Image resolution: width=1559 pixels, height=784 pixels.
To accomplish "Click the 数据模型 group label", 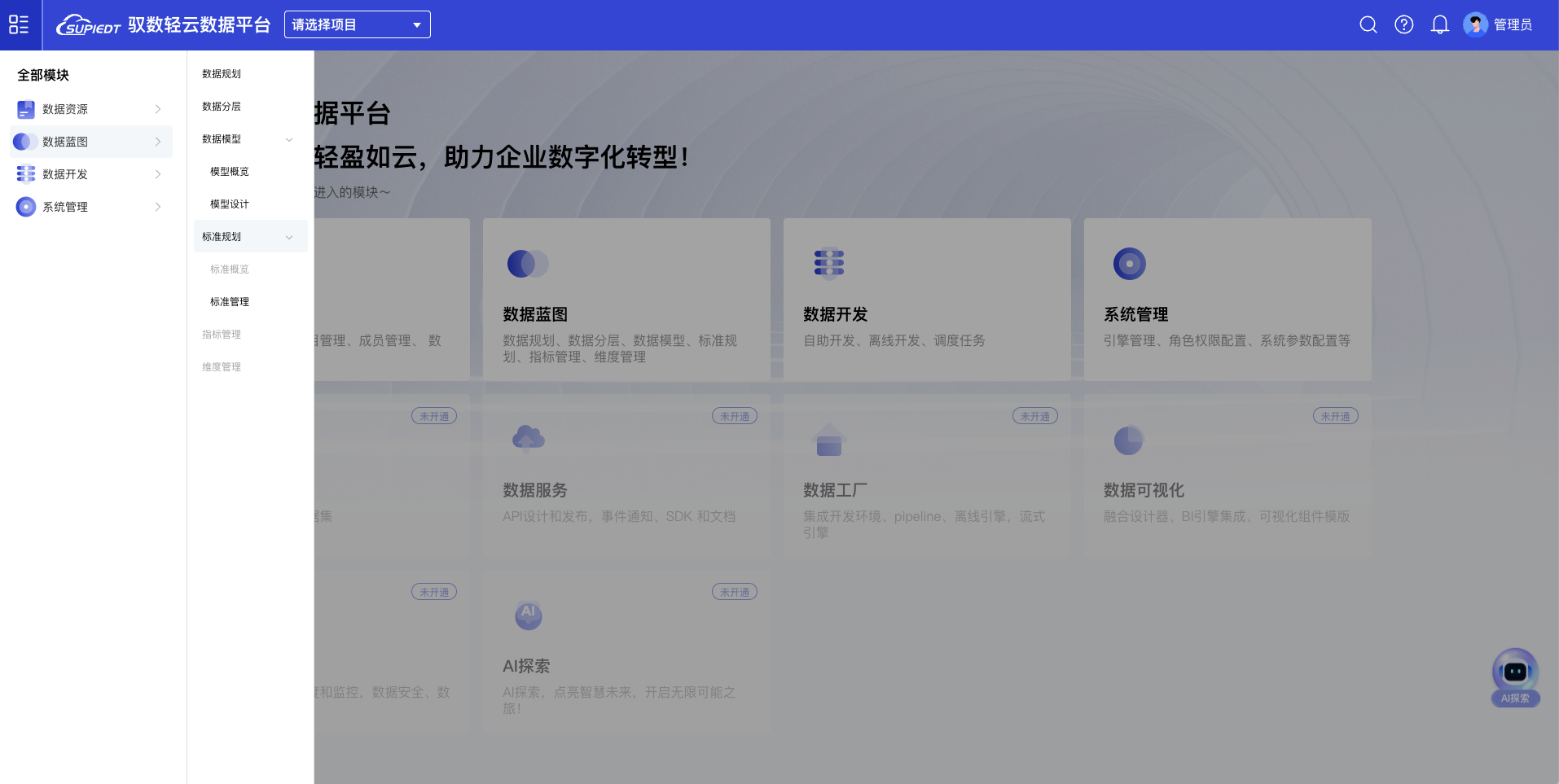I will point(222,139).
